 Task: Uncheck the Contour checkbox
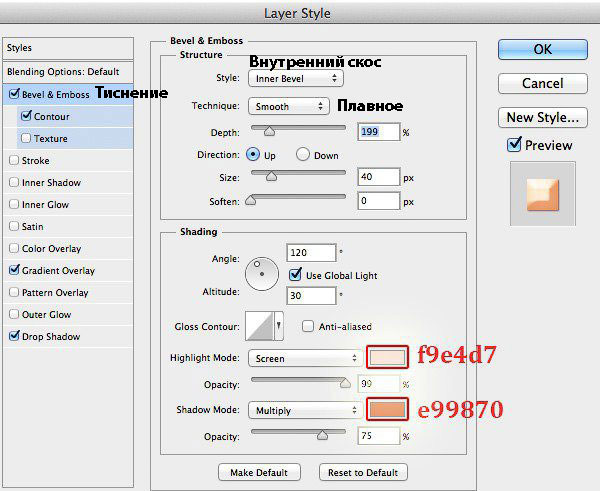[26, 116]
